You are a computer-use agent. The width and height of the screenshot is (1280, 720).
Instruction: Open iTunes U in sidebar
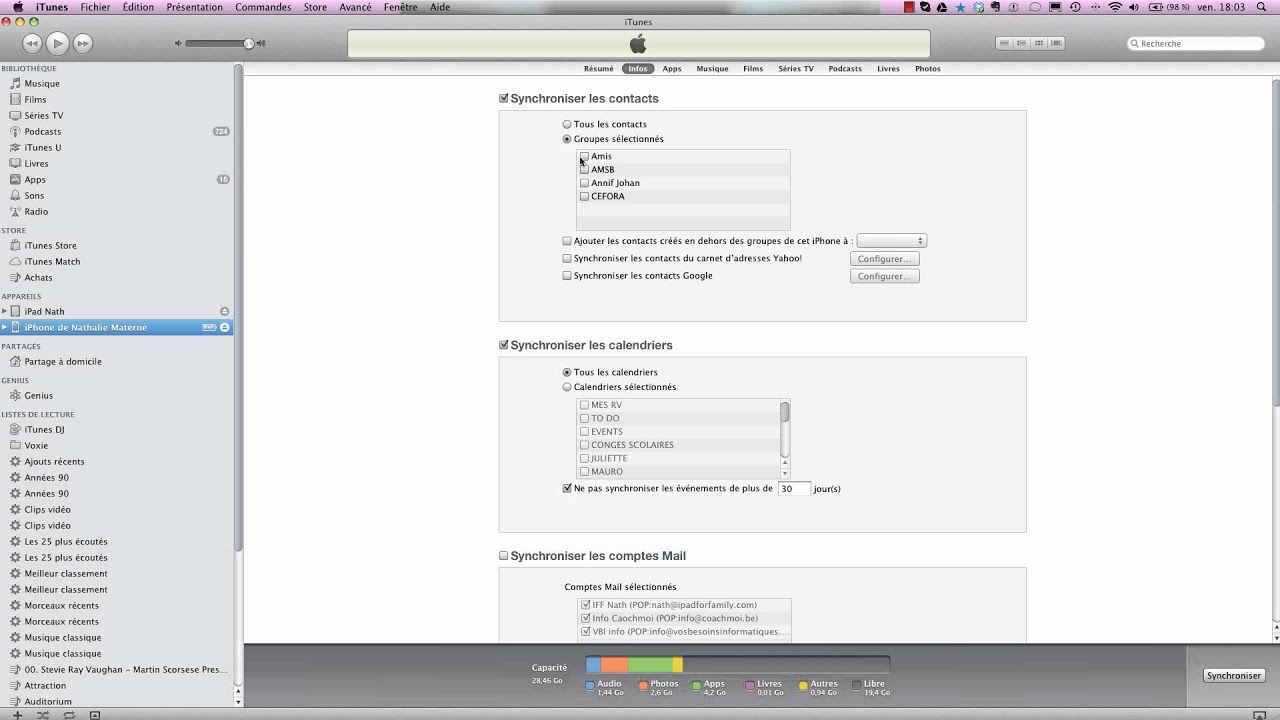(43, 147)
